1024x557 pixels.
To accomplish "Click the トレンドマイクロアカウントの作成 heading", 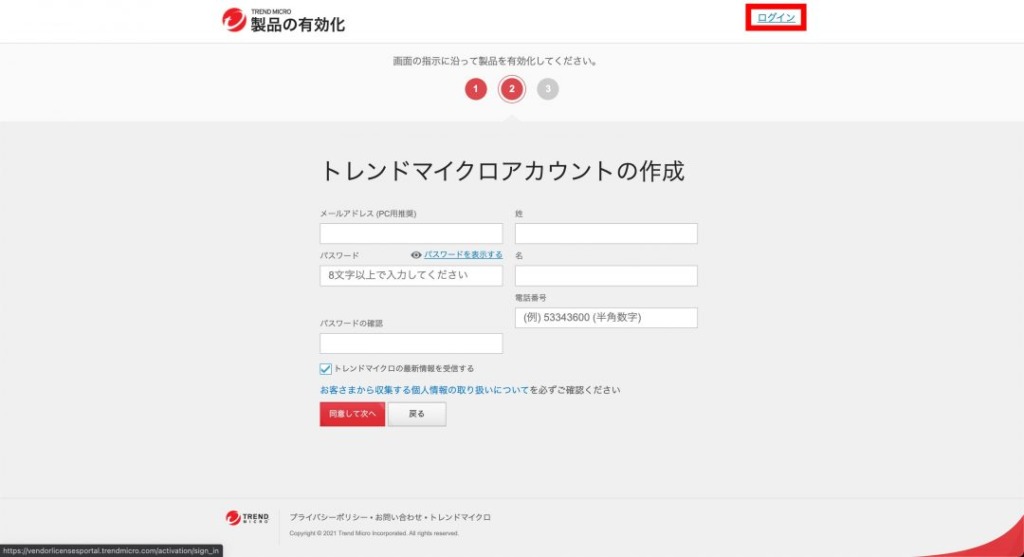I will tap(502, 171).
